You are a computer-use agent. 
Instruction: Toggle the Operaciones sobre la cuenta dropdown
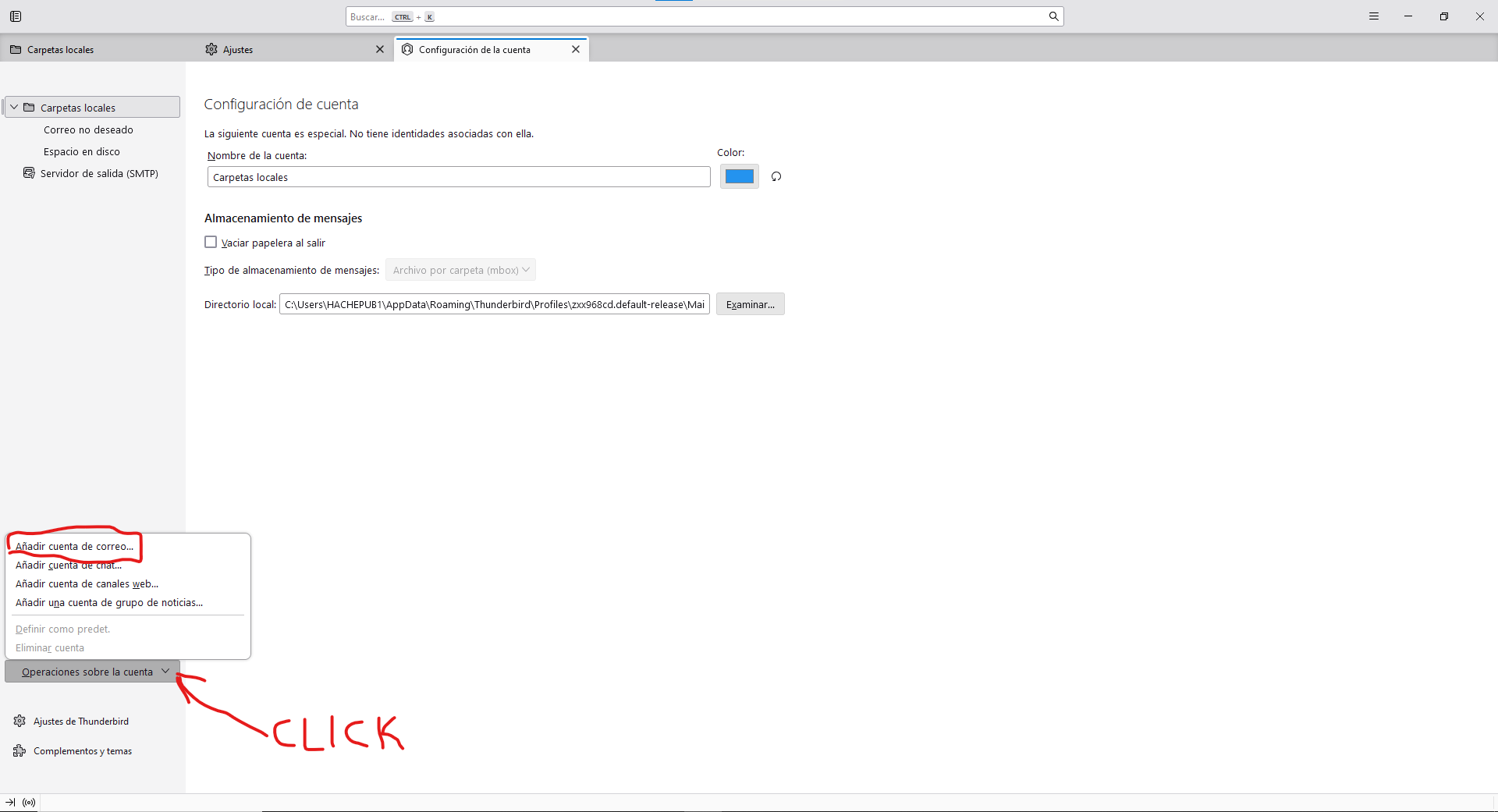(92, 672)
